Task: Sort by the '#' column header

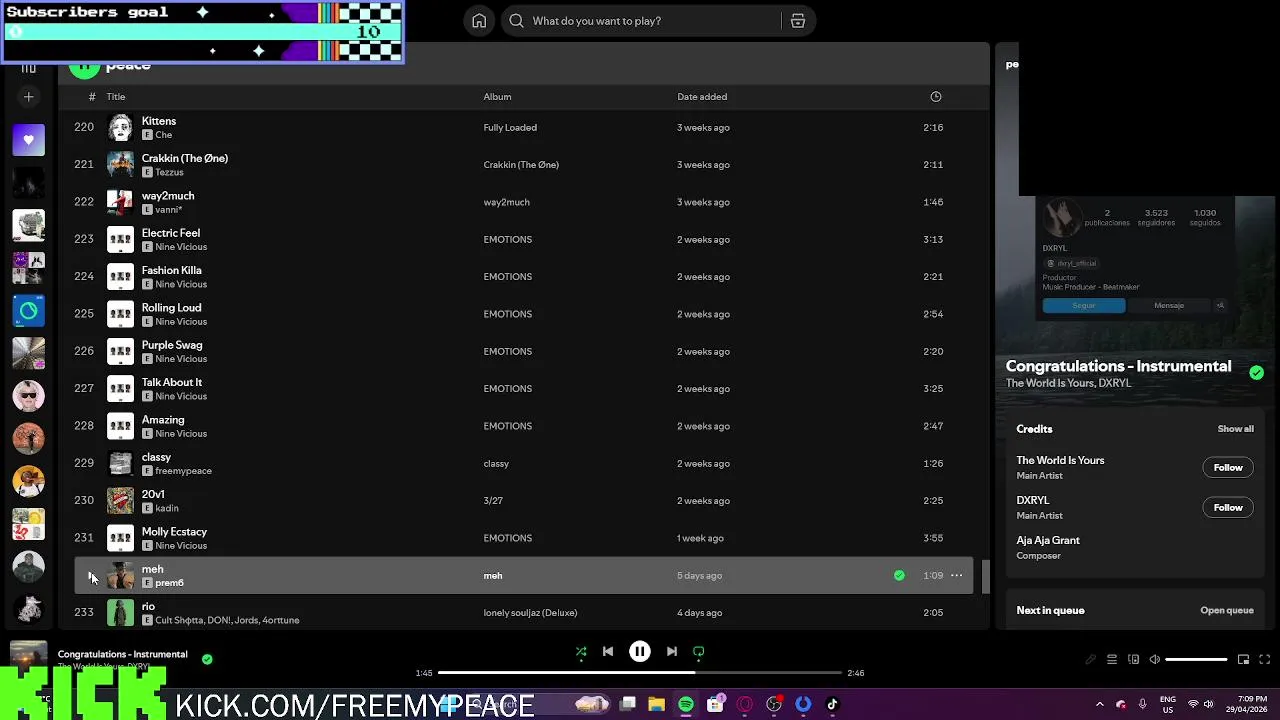Action: click(92, 97)
